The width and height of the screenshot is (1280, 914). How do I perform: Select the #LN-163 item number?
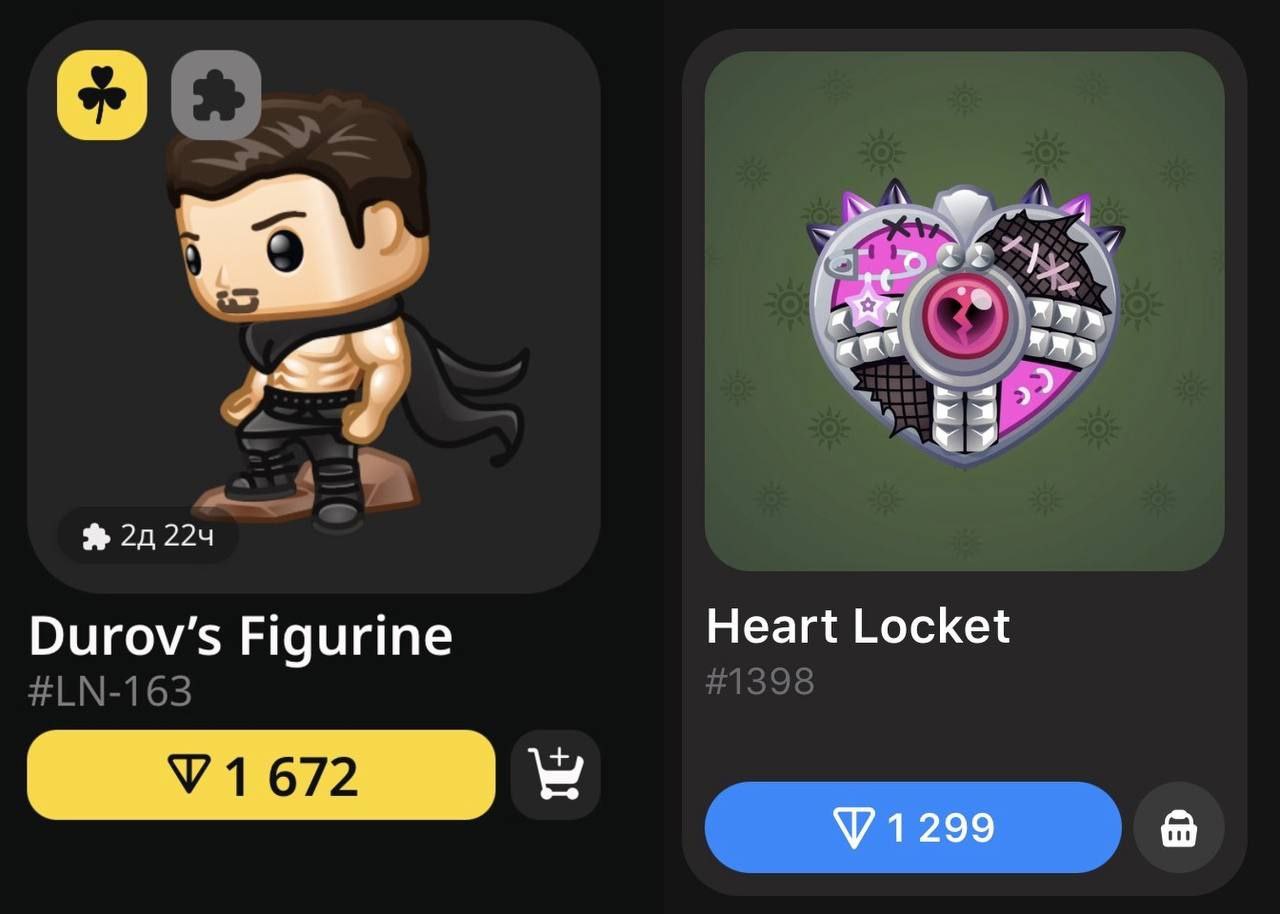(110, 692)
